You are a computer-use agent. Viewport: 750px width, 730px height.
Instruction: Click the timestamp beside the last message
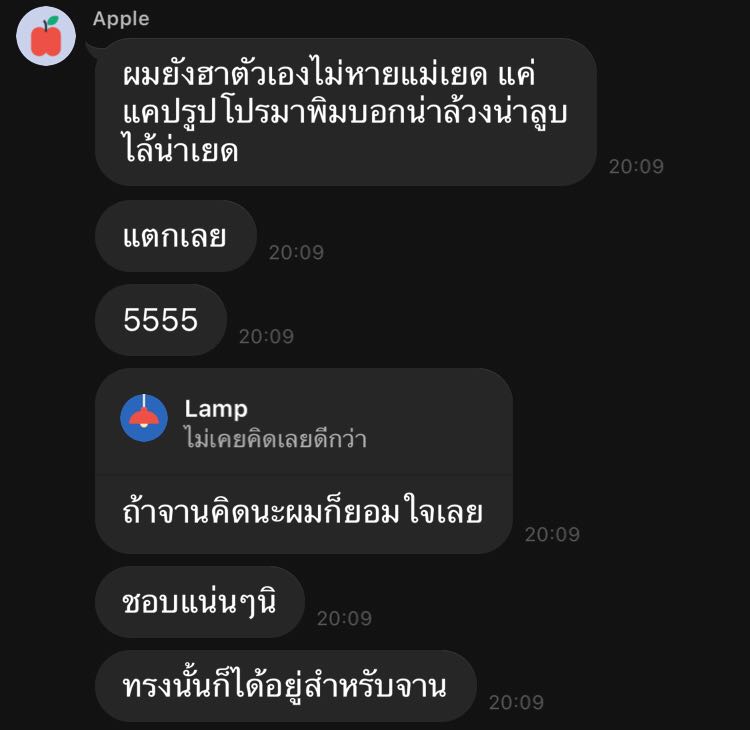pos(516,702)
